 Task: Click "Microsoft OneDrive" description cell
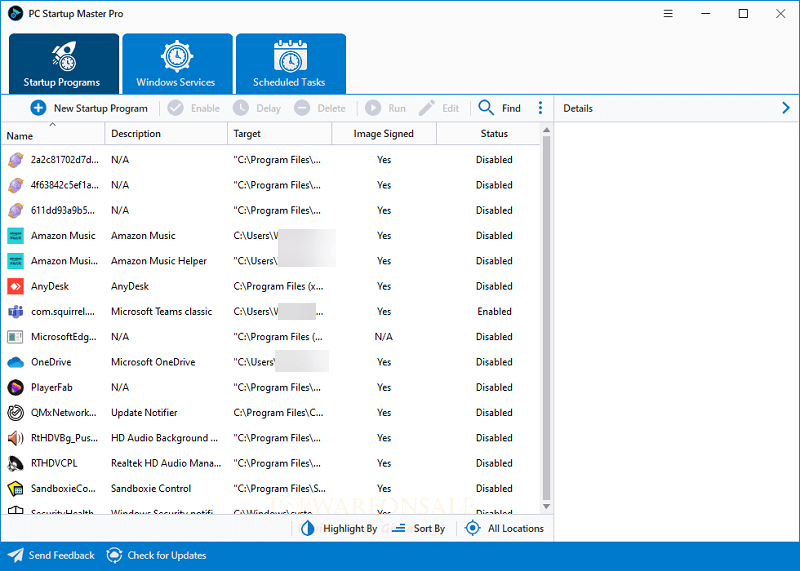[153, 362]
